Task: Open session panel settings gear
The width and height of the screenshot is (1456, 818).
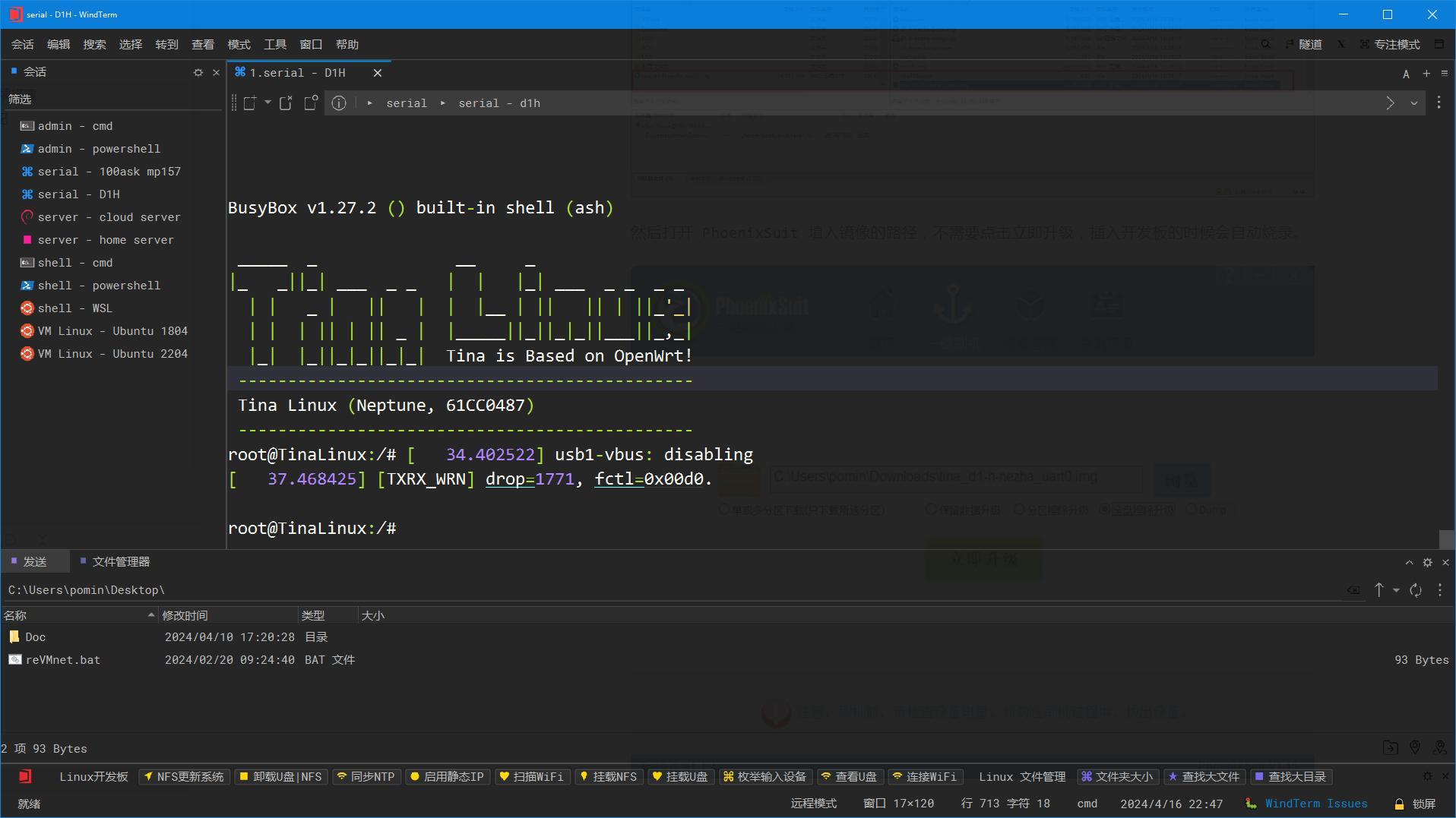Action: pos(198,72)
